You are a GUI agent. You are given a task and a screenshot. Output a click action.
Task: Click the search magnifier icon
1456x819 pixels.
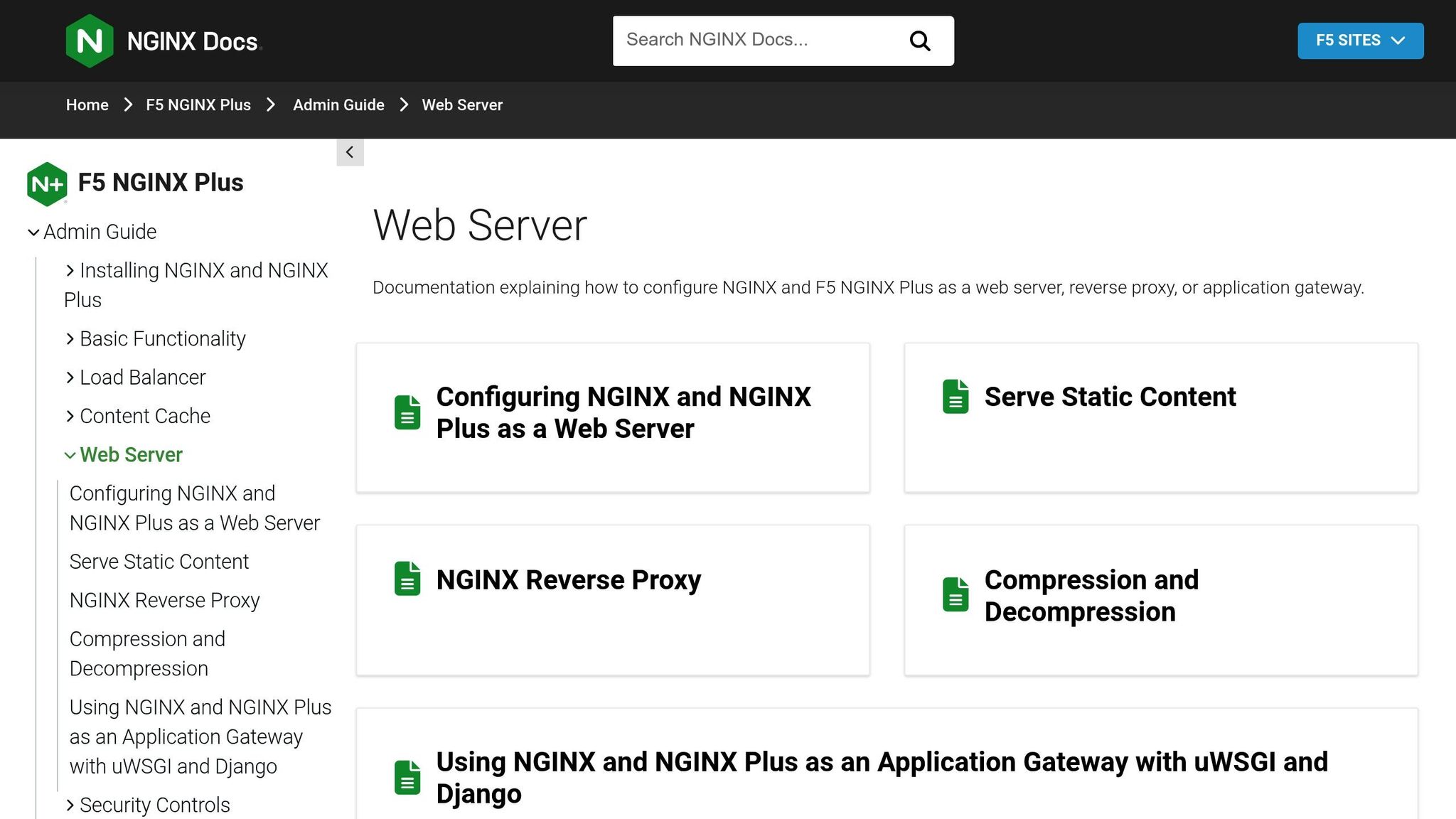tap(920, 41)
